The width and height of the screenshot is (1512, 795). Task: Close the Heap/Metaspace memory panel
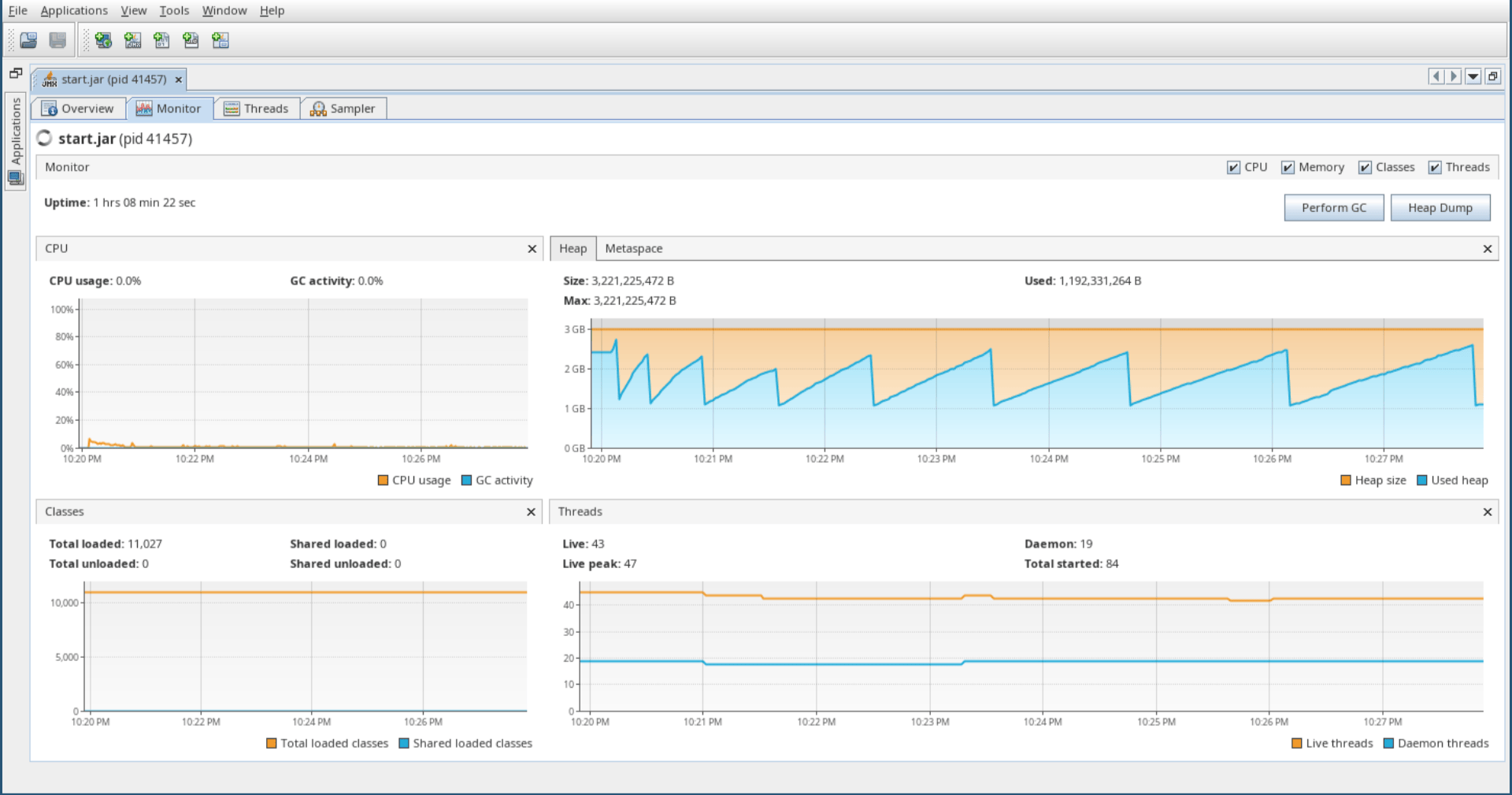click(x=1488, y=249)
